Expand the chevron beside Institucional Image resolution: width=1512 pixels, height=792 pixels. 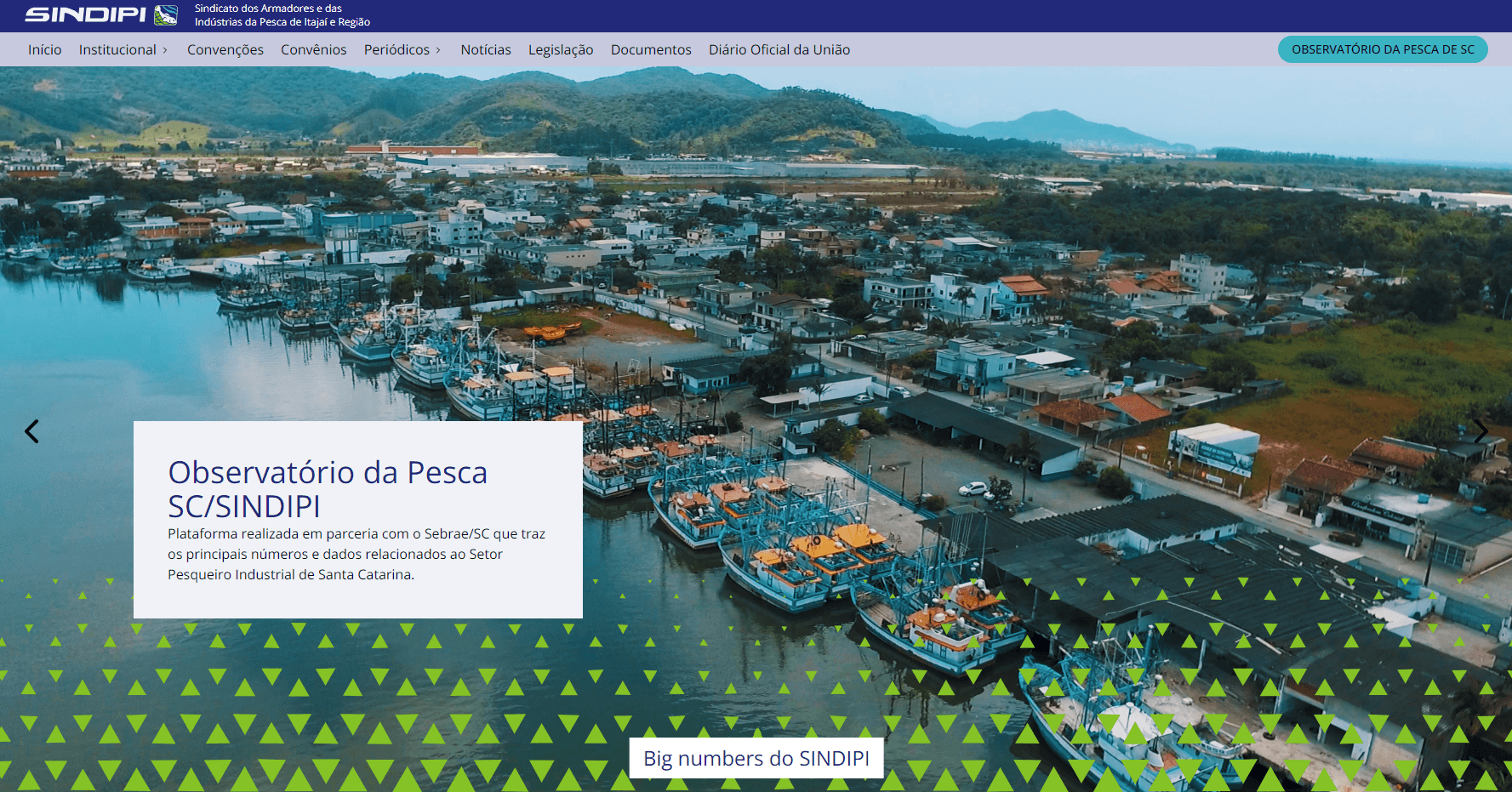click(x=165, y=50)
